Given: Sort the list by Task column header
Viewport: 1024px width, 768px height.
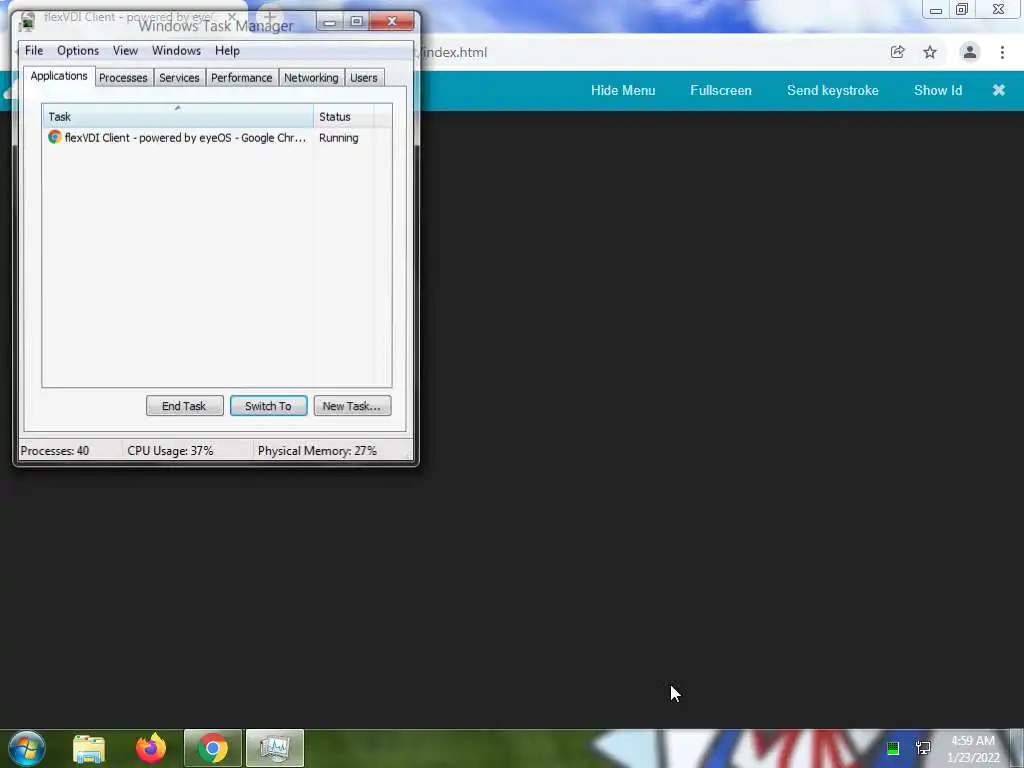Looking at the screenshot, I should 178,116.
